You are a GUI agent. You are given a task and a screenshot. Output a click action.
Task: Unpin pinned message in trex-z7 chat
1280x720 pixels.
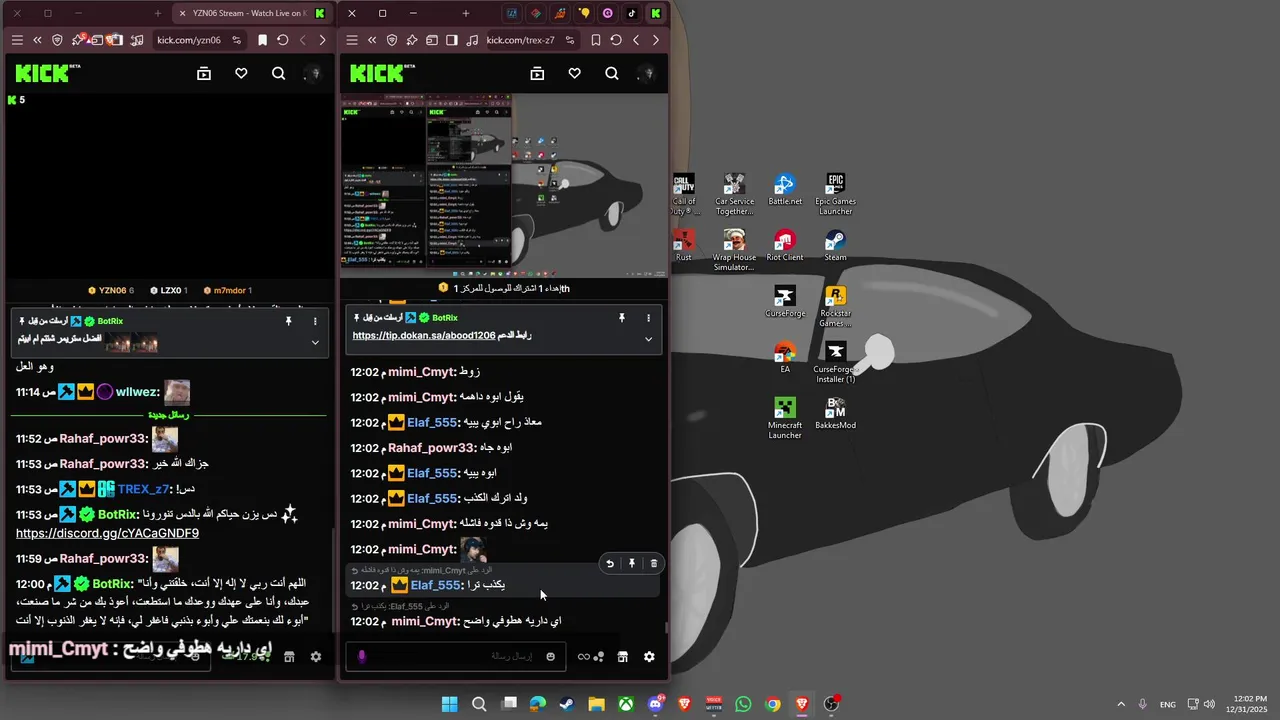click(621, 318)
